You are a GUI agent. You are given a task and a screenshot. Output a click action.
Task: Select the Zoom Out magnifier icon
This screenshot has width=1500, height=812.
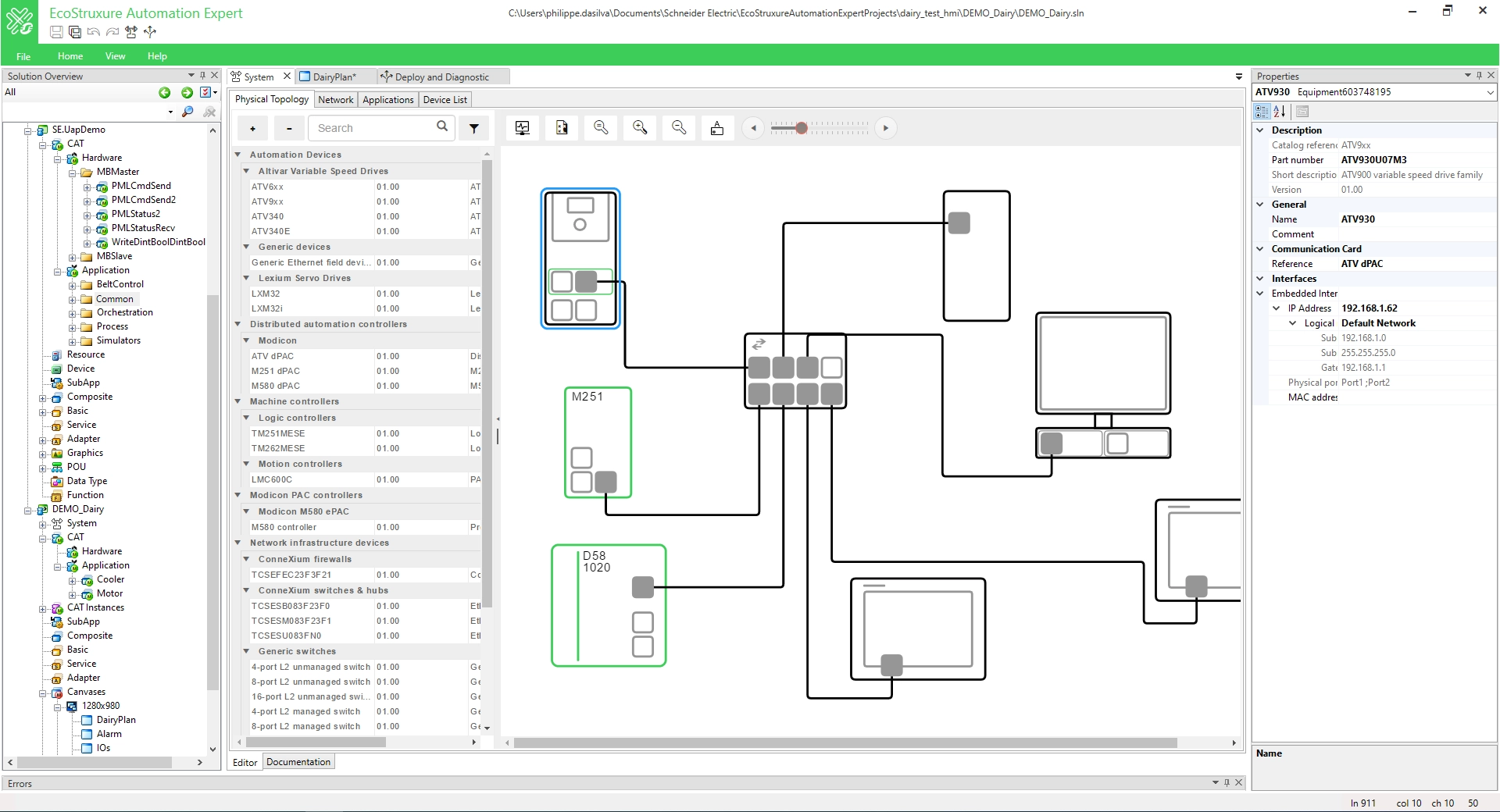point(678,128)
